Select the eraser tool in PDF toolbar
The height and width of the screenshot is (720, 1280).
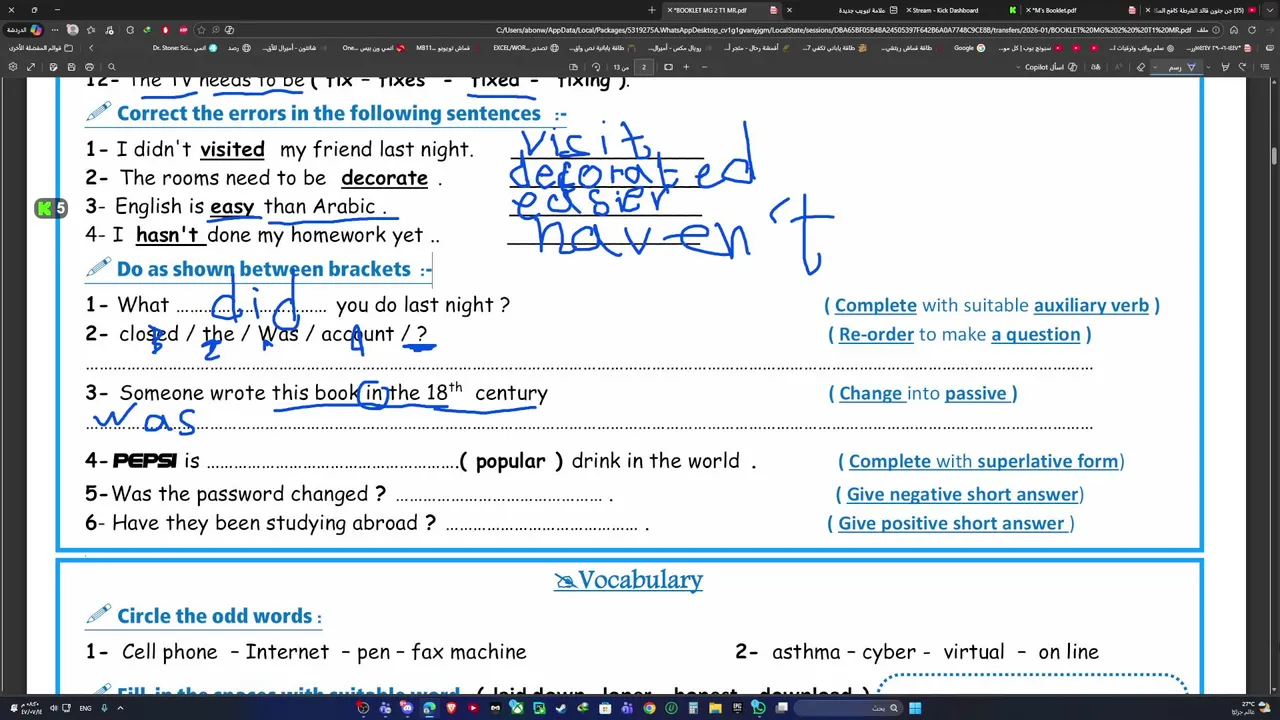(1141, 67)
